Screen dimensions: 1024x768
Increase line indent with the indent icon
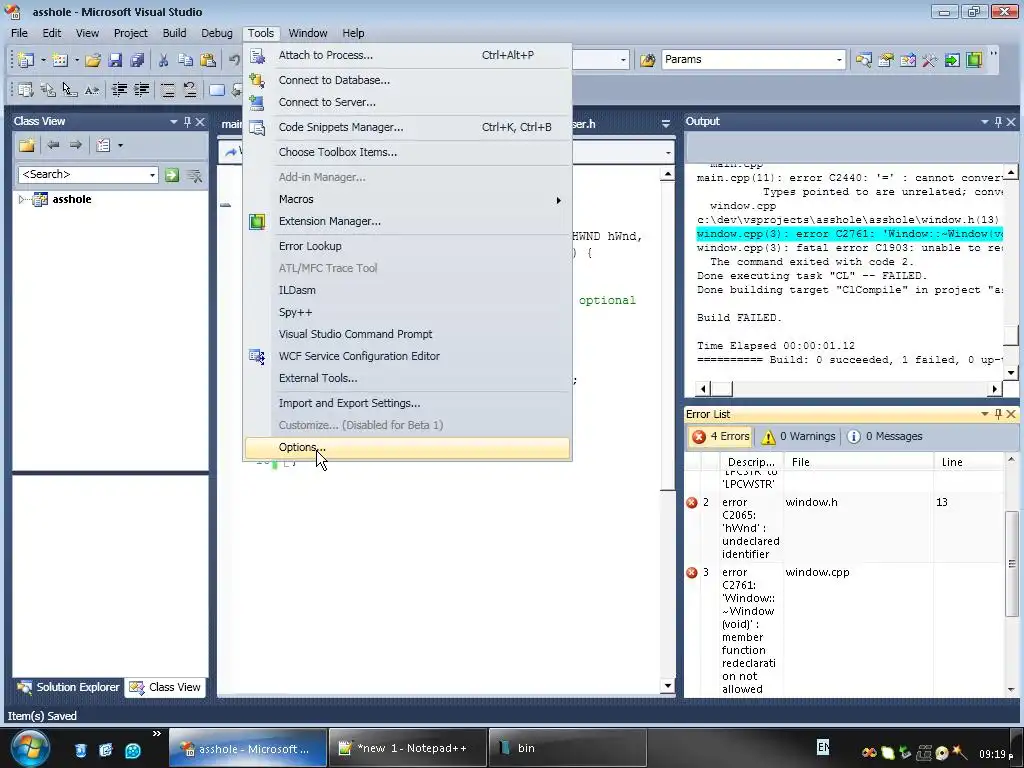tap(142, 89)
